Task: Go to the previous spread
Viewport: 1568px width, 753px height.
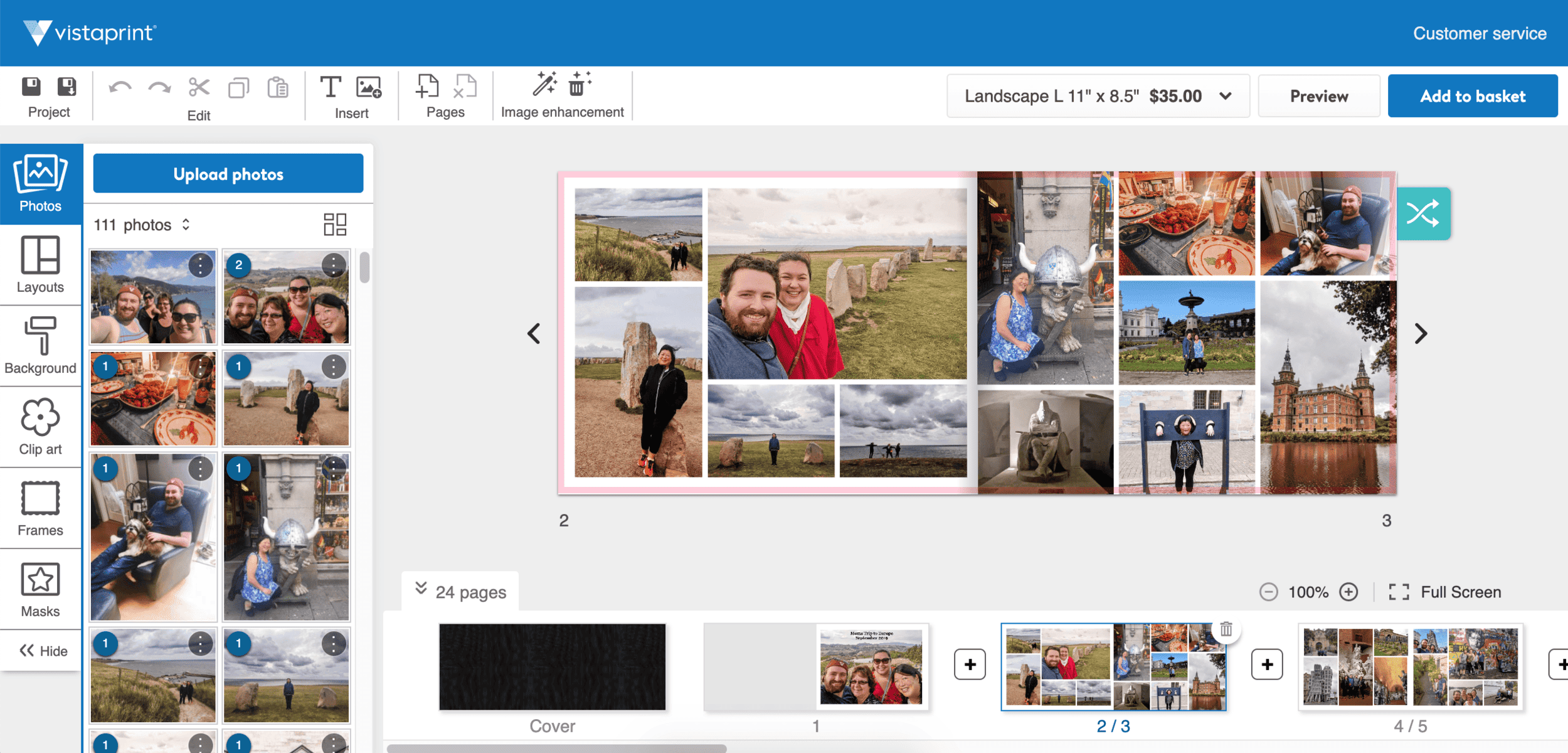Action: tap(534, 334)
